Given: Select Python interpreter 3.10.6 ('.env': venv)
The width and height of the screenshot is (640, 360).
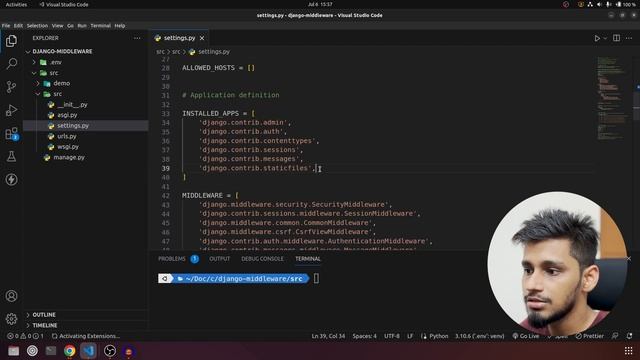Looking at the screenshot, I should [480, 336].
